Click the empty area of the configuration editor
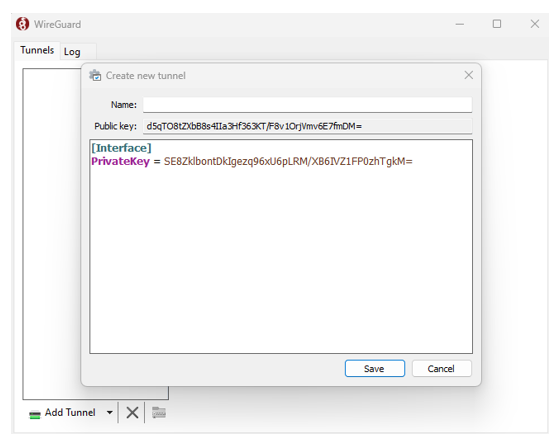552x437 pixels. pos(281,261)
